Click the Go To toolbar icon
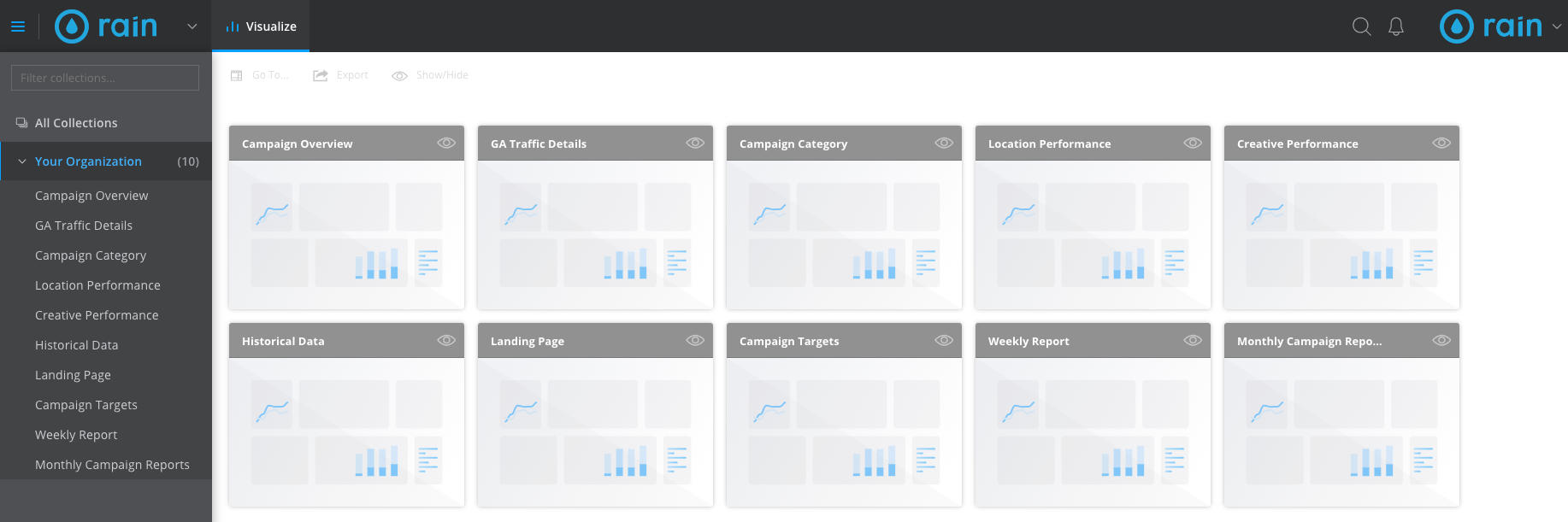The image size is (1568, 522). coord(237,75)
